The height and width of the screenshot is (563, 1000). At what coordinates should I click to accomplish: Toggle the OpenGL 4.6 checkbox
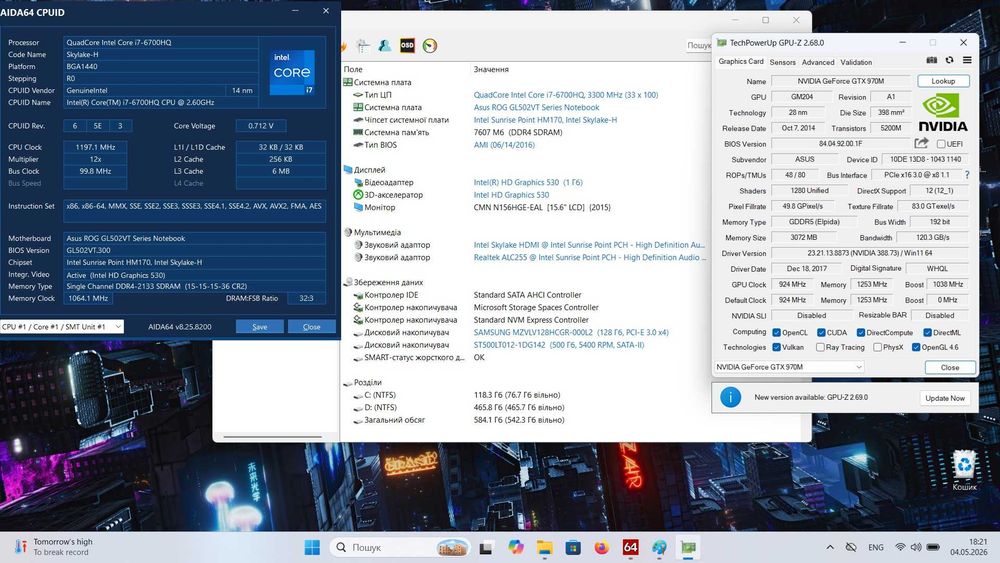[916, 347]
